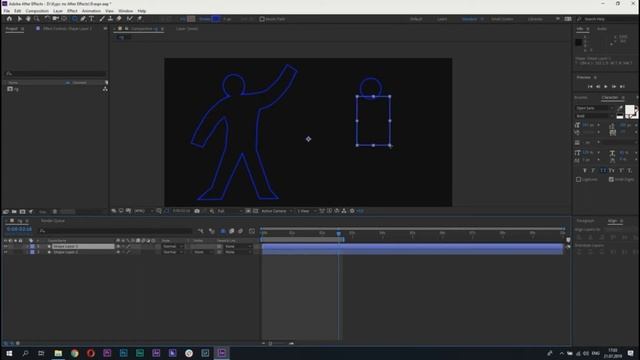Toggle region of interest in viewer bar
640x360 pixels.
248,211
